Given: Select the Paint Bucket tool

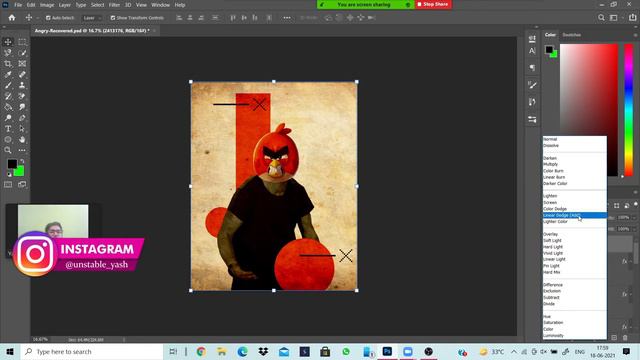Looking at the screenshot, I should point(8,107).
